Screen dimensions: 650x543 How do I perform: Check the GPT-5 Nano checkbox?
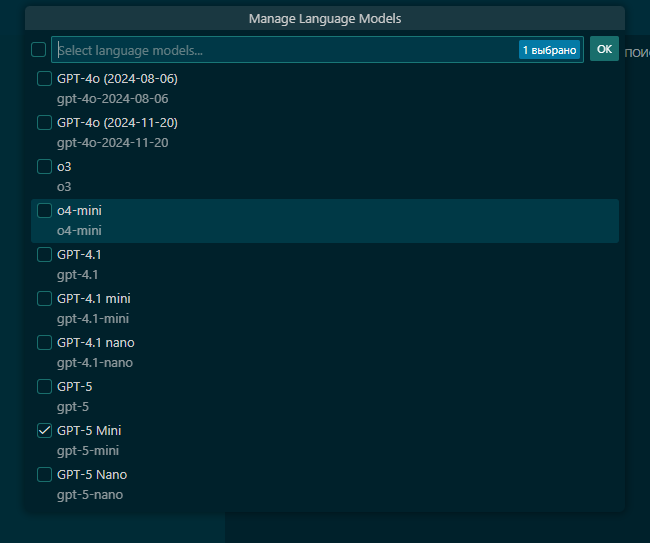(x=44, y=475)
